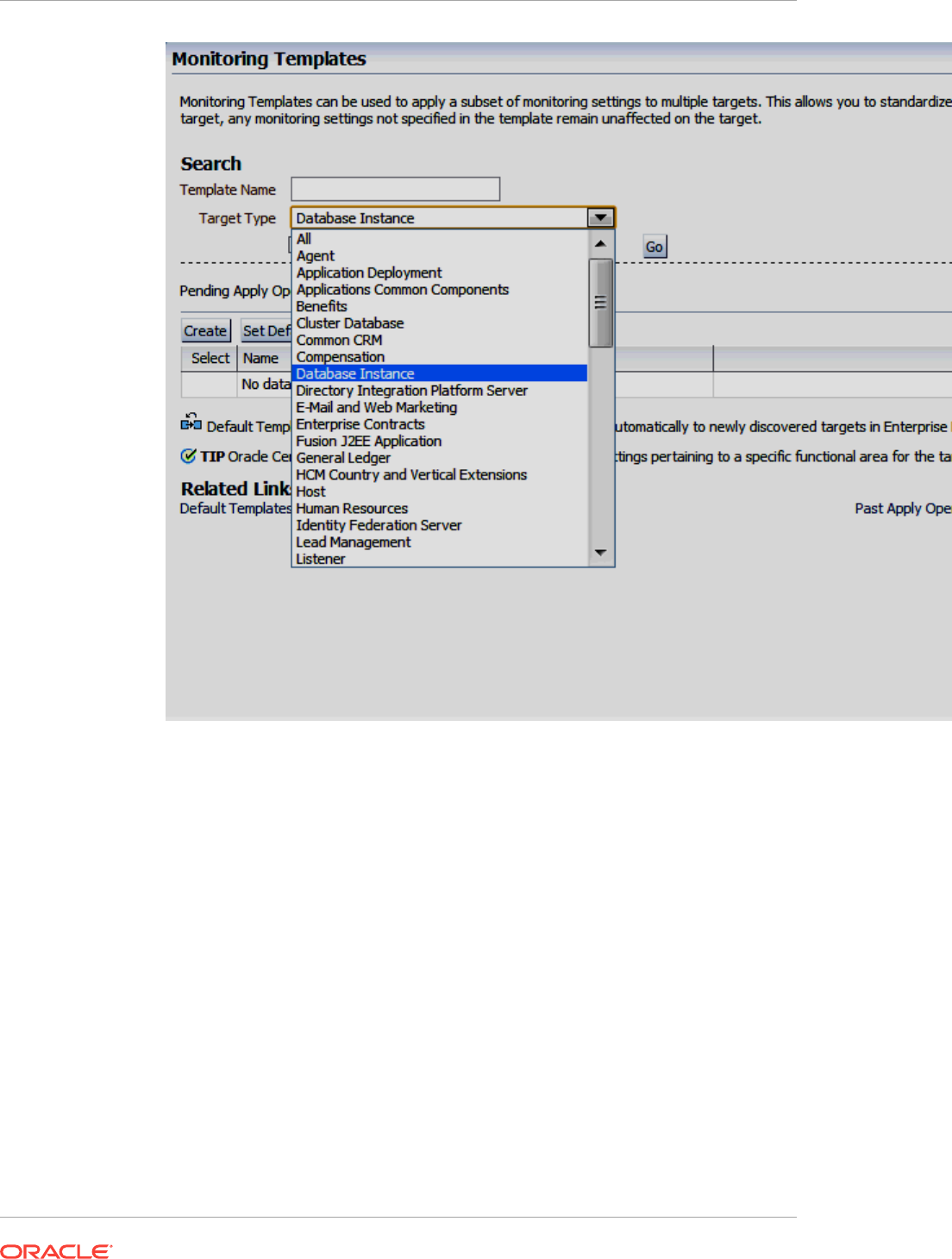
Task: Click the TIP checkmark icon
Action: coord(188,456)
